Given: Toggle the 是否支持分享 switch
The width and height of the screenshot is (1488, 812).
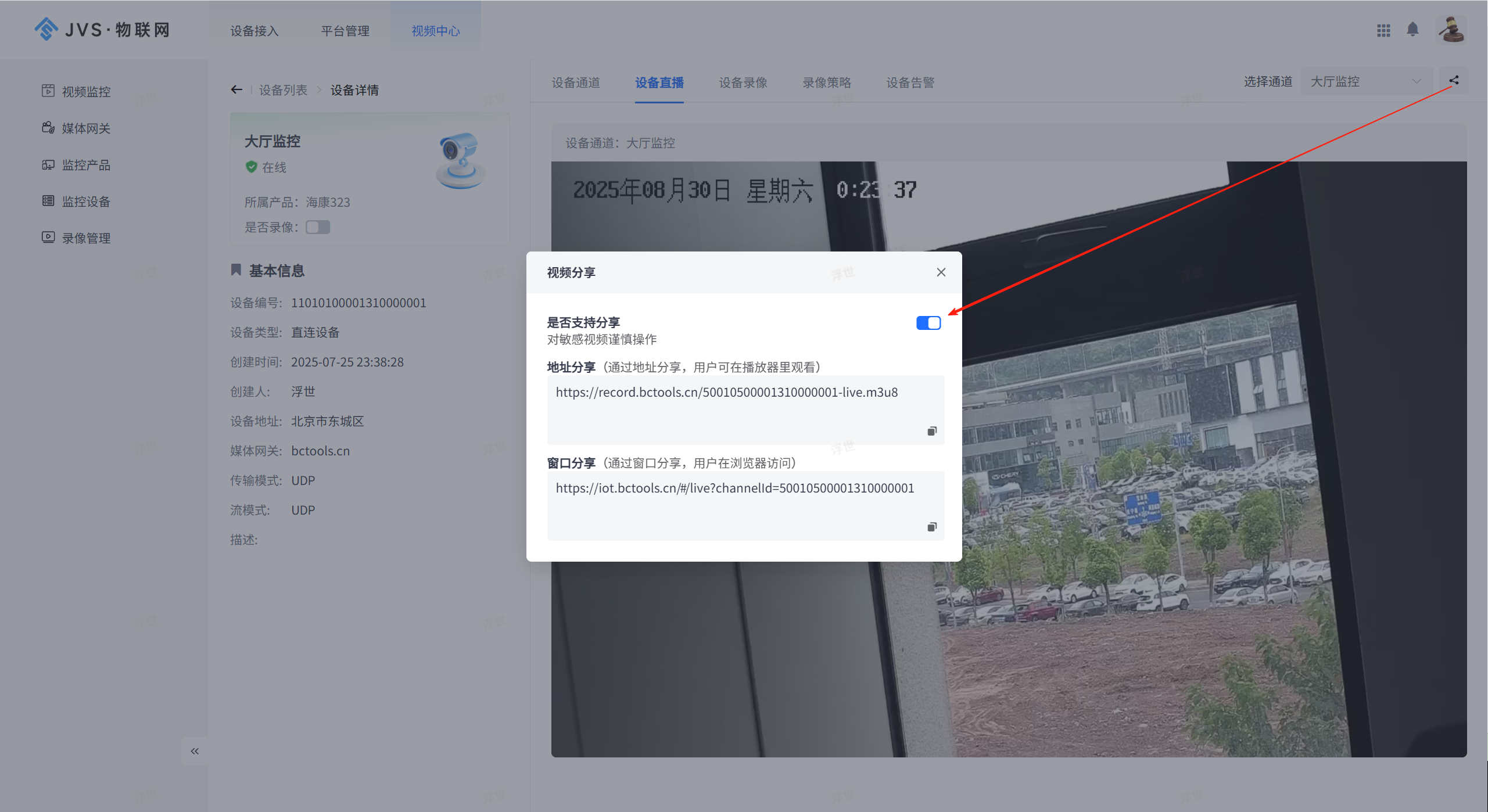Looking at the screenshot, I should point(928,323).
